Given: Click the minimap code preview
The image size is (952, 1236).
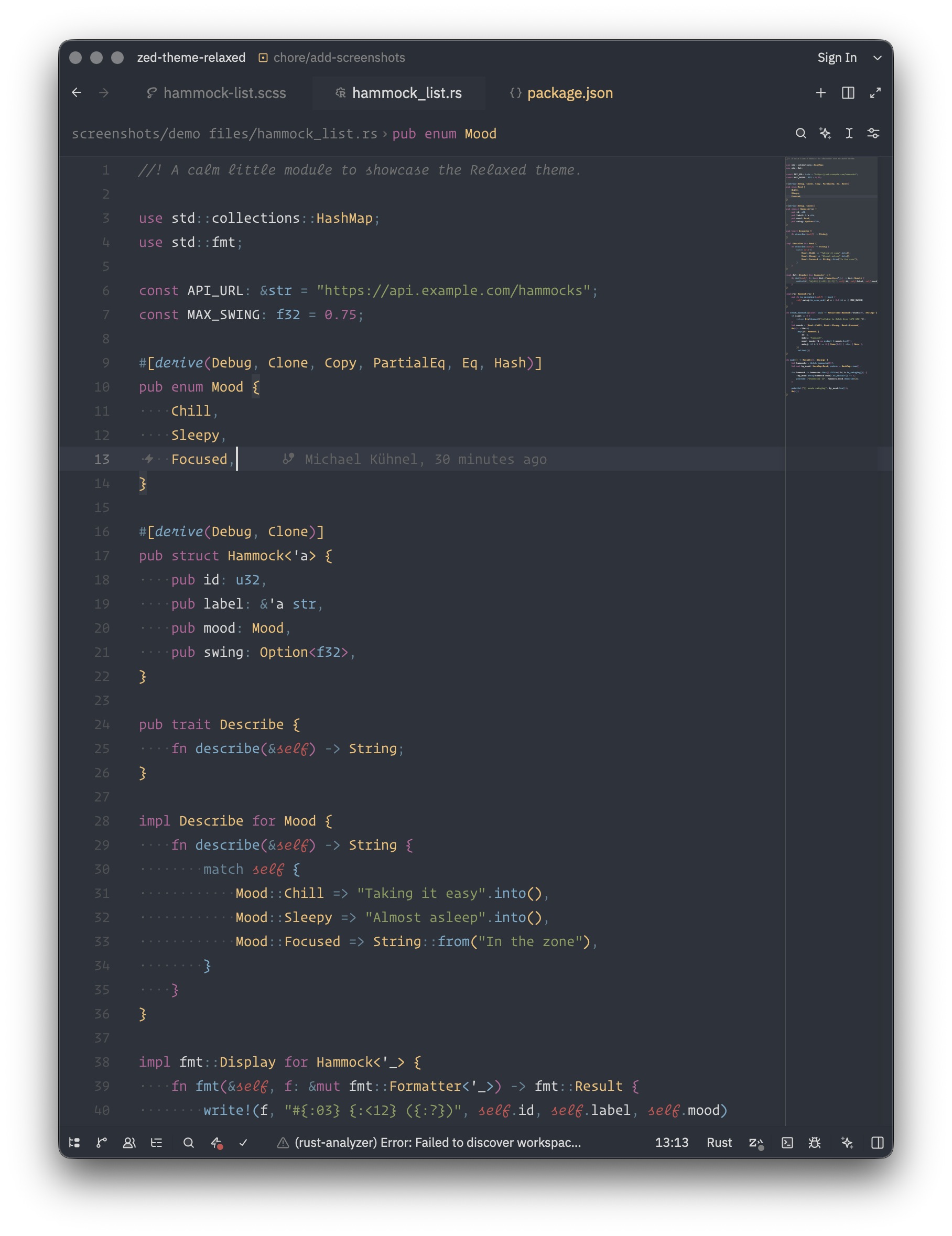Looking at the screenshot, I should point(831,276).
